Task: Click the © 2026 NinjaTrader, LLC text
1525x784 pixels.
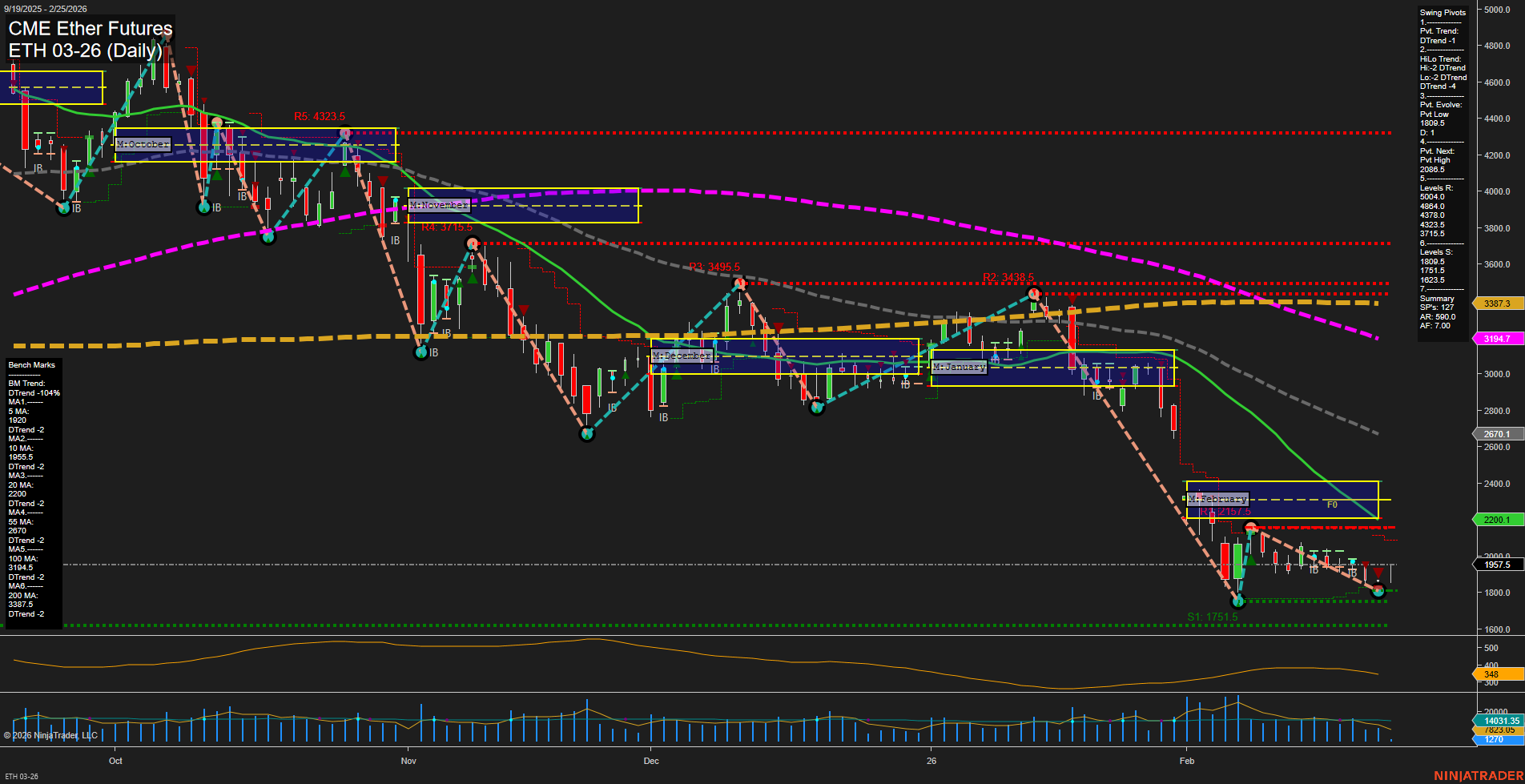Action: pos(50,734)
